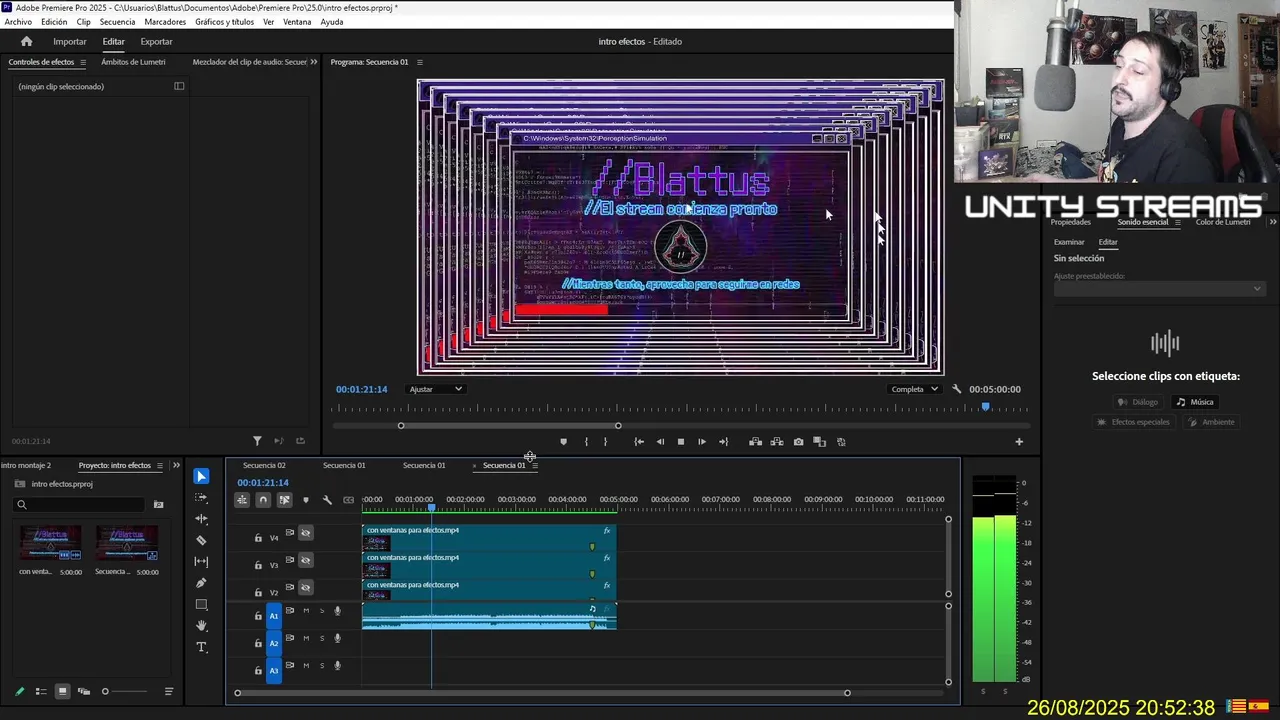Expand Project panel tabs overflow chevrons
This screenshot has width=1280, height=720.
176,465
